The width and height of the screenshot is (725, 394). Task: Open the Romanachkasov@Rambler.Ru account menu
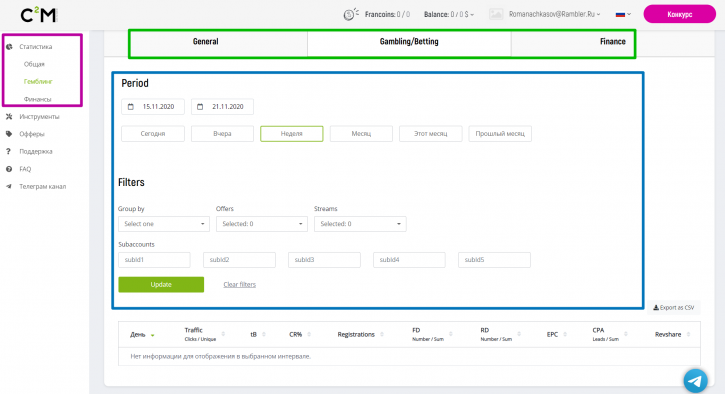pos(554,14)
